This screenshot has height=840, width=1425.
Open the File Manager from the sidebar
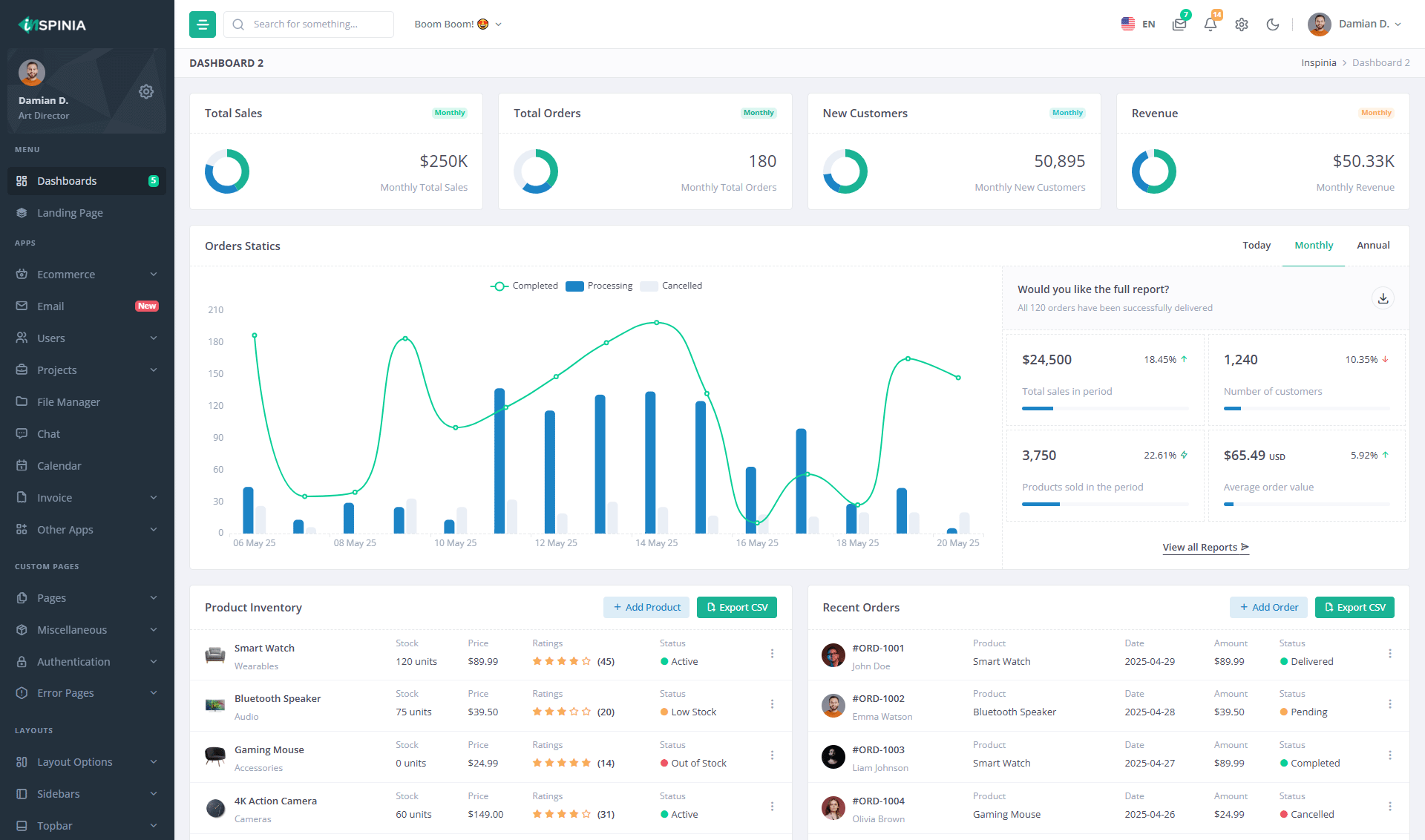pyautogui.click(x=68, y=401)
